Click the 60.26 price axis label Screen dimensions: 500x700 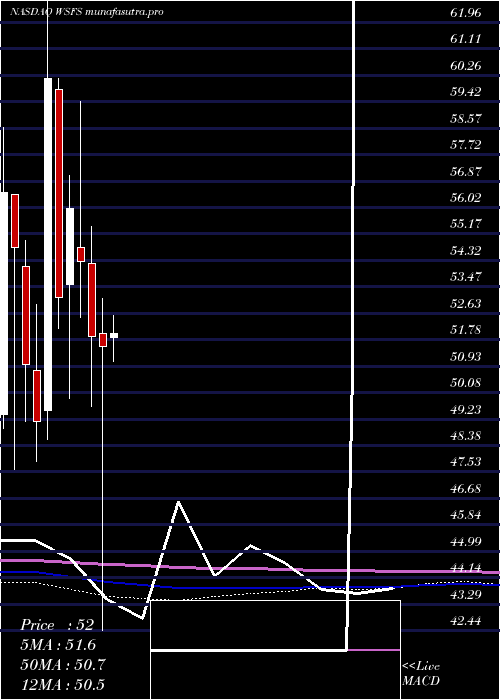466,66
